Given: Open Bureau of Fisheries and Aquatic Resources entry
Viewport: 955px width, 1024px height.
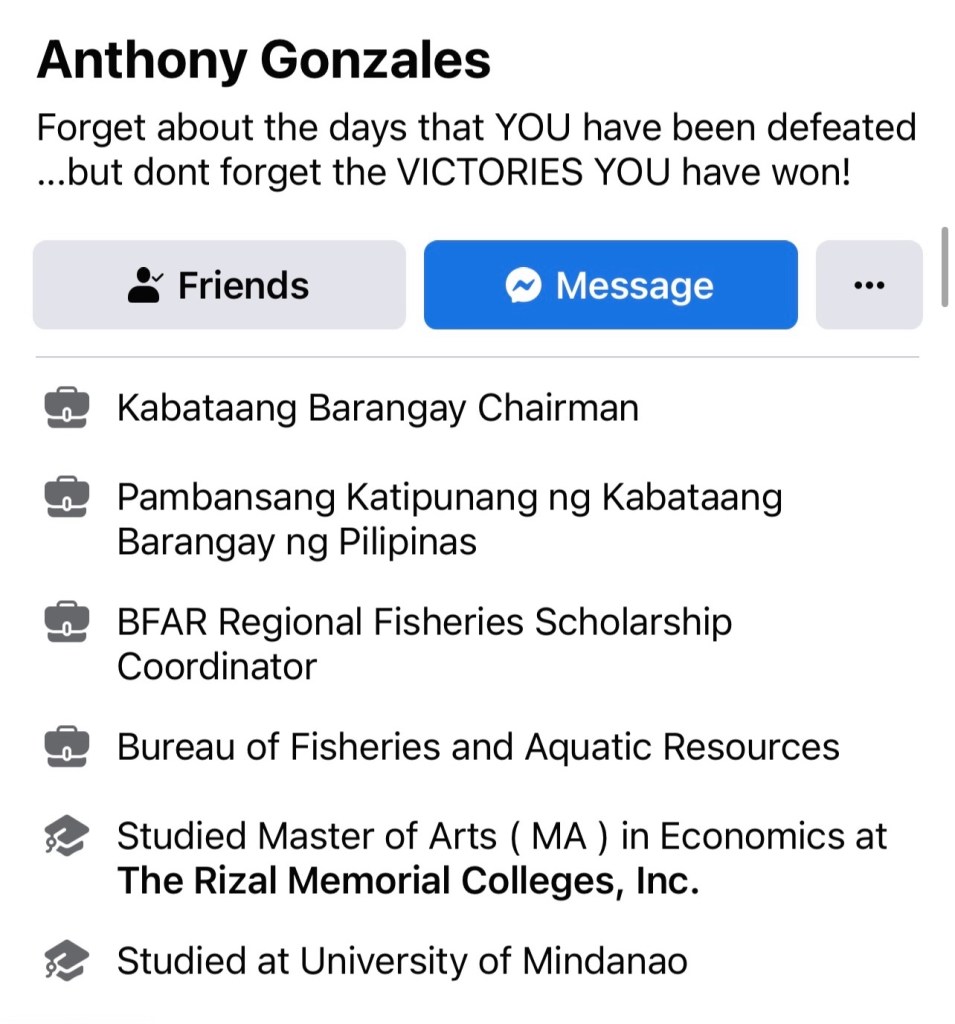Looking at the screenshot, I should point(478,747).
